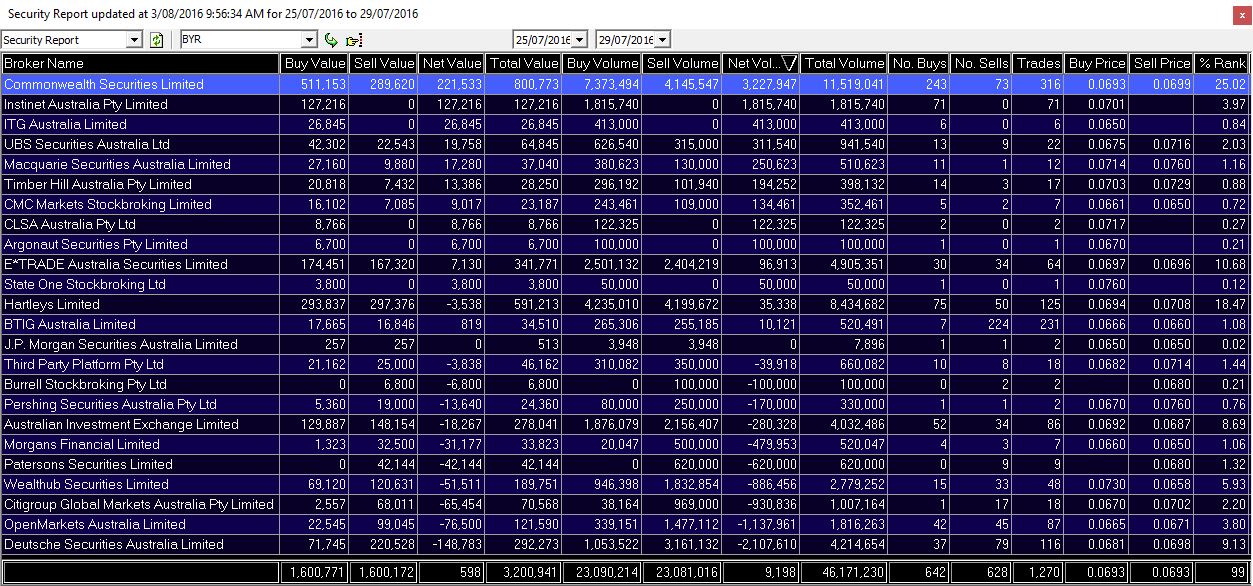The image size is (1253, 586).
Task: Select the Morgans Financial Limited row
Action: tap(625, 444)
